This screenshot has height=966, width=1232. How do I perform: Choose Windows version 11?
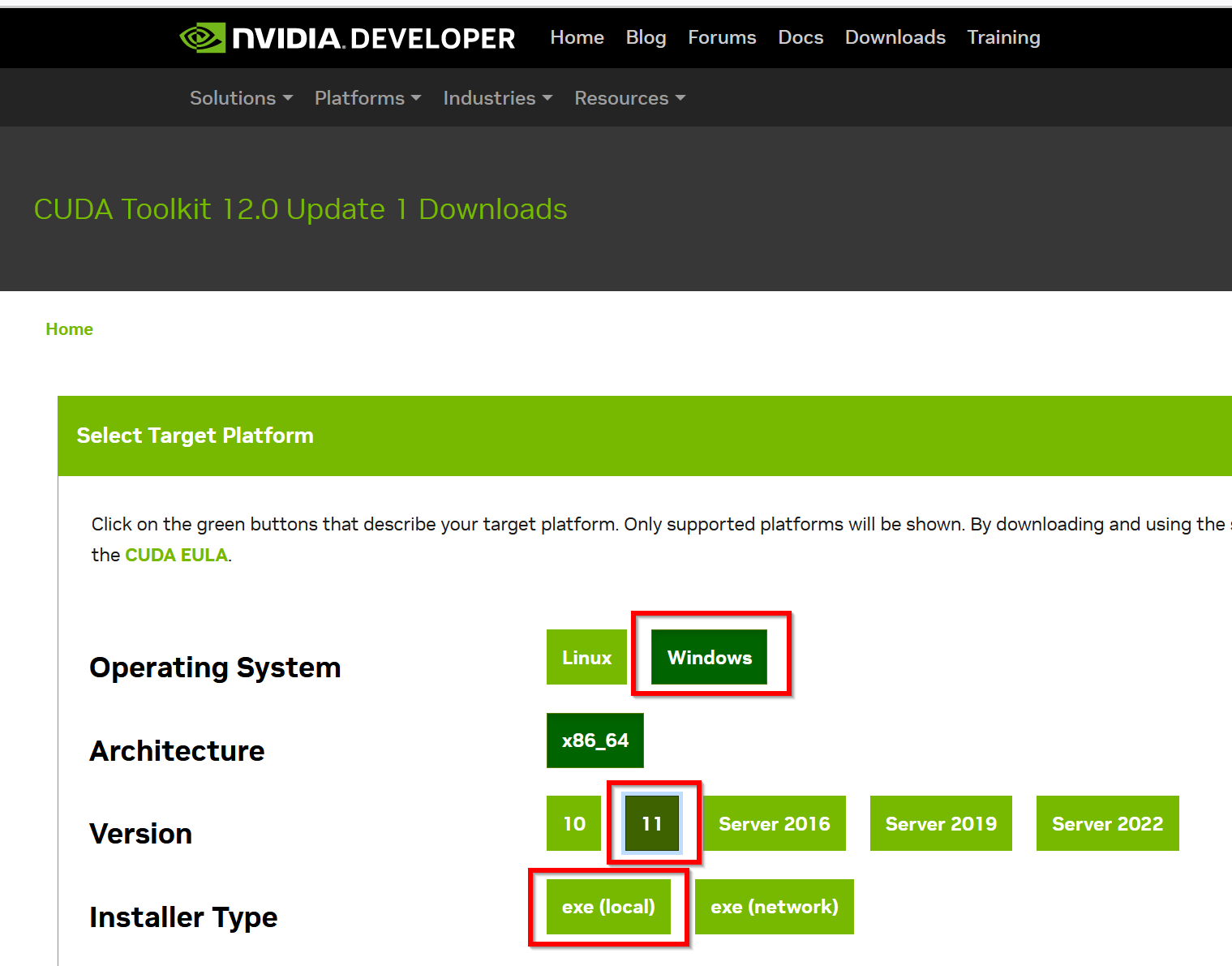(651, 823)
